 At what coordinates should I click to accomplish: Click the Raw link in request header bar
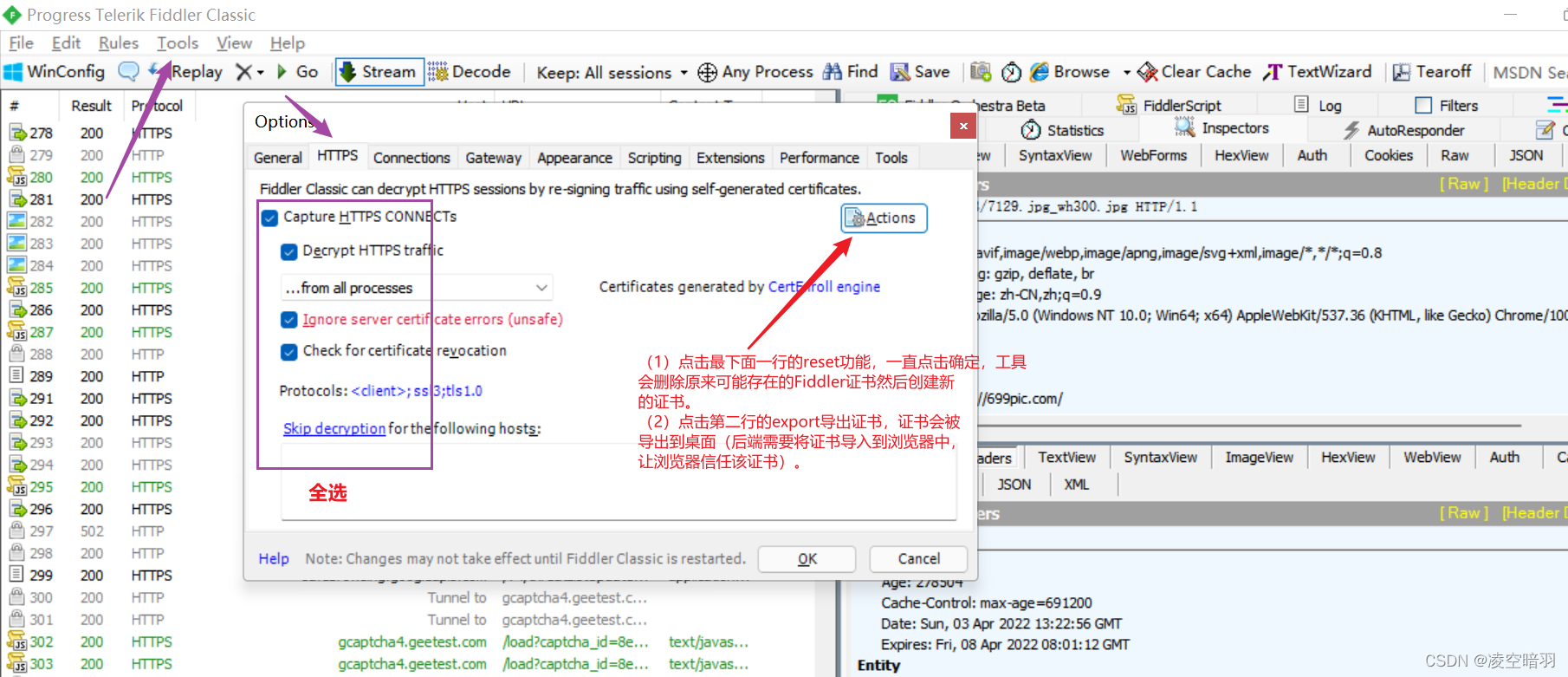pyautogui.click(x=1464, y=184)
